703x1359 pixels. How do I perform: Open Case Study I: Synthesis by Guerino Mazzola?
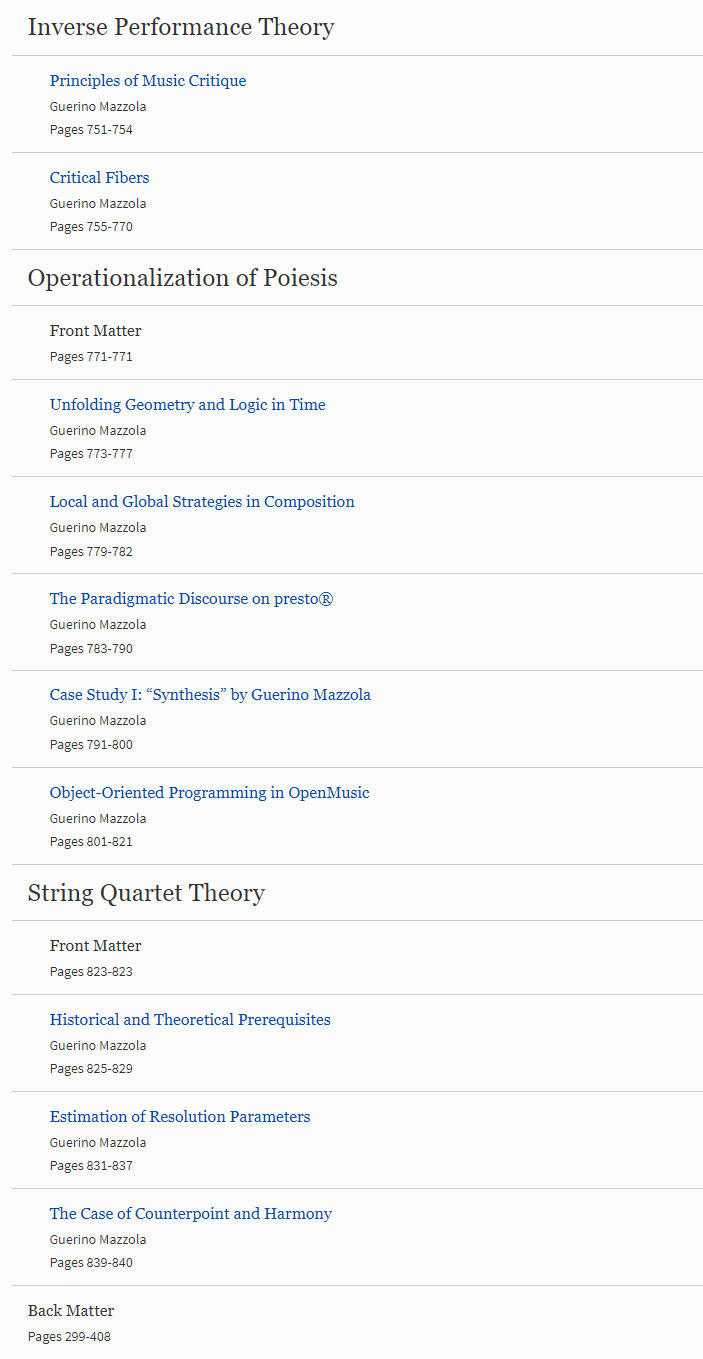210,695
